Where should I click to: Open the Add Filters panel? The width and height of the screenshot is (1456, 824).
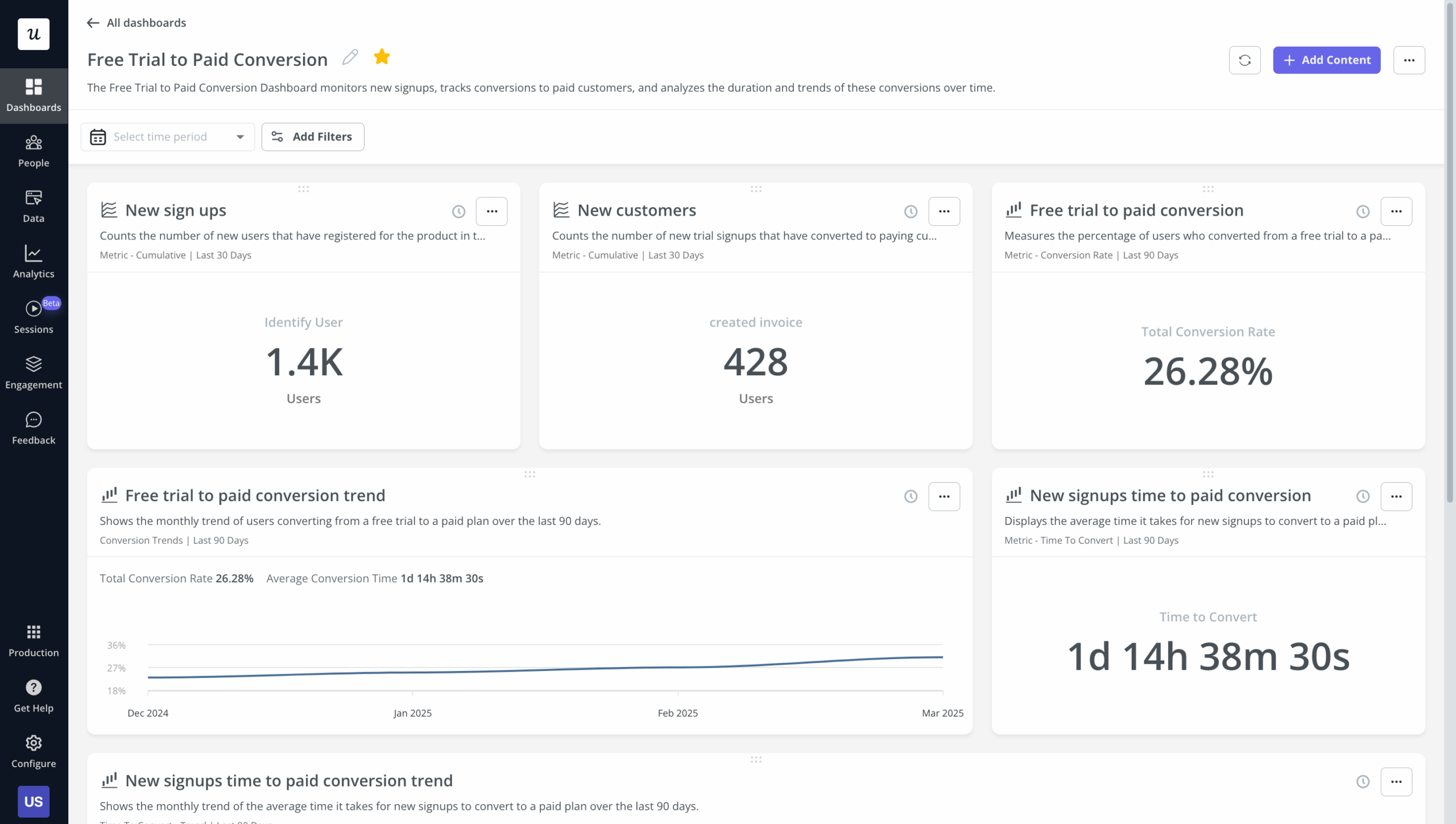(312, 136)
